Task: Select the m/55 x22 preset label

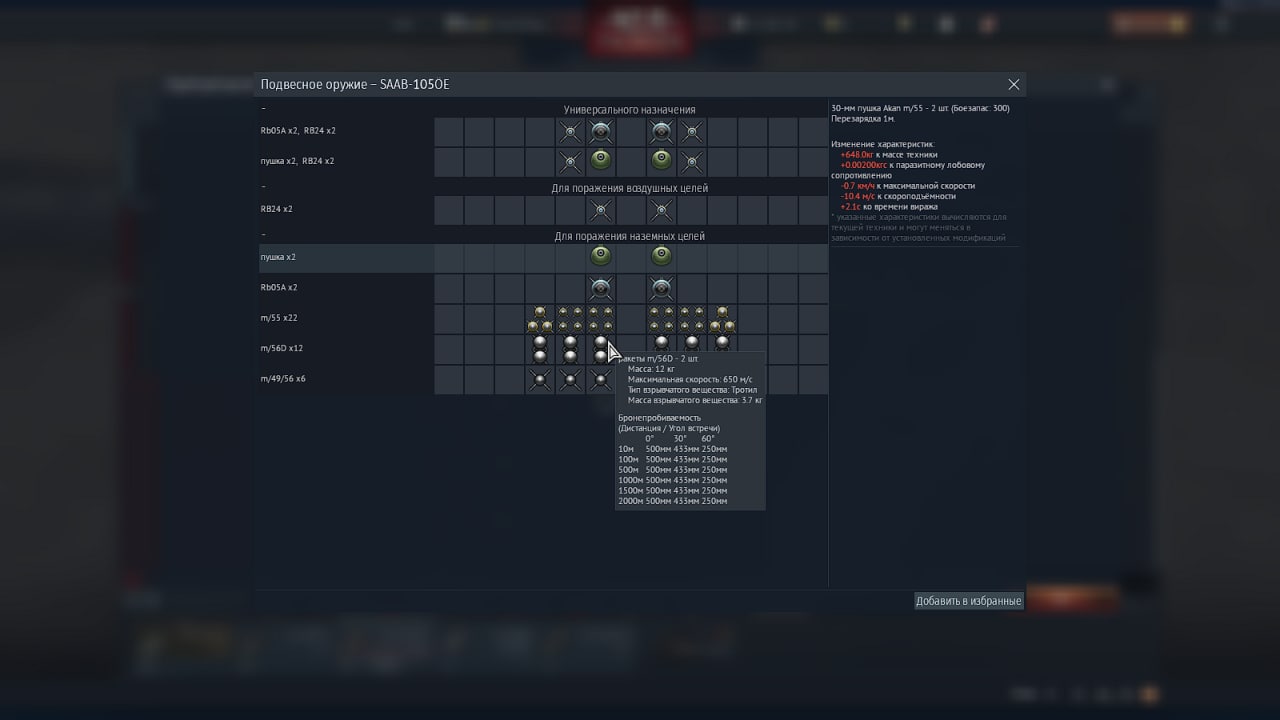Action: point(279,319)
